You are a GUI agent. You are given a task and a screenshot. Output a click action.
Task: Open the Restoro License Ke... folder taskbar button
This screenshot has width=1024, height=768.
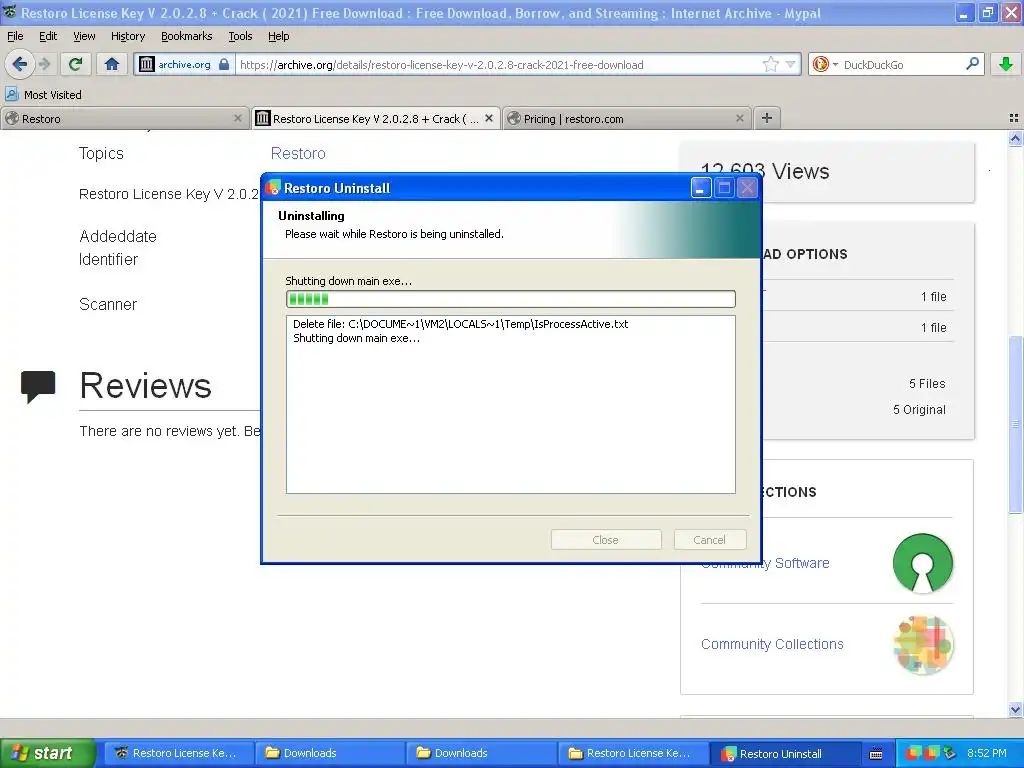coord(633,753)
